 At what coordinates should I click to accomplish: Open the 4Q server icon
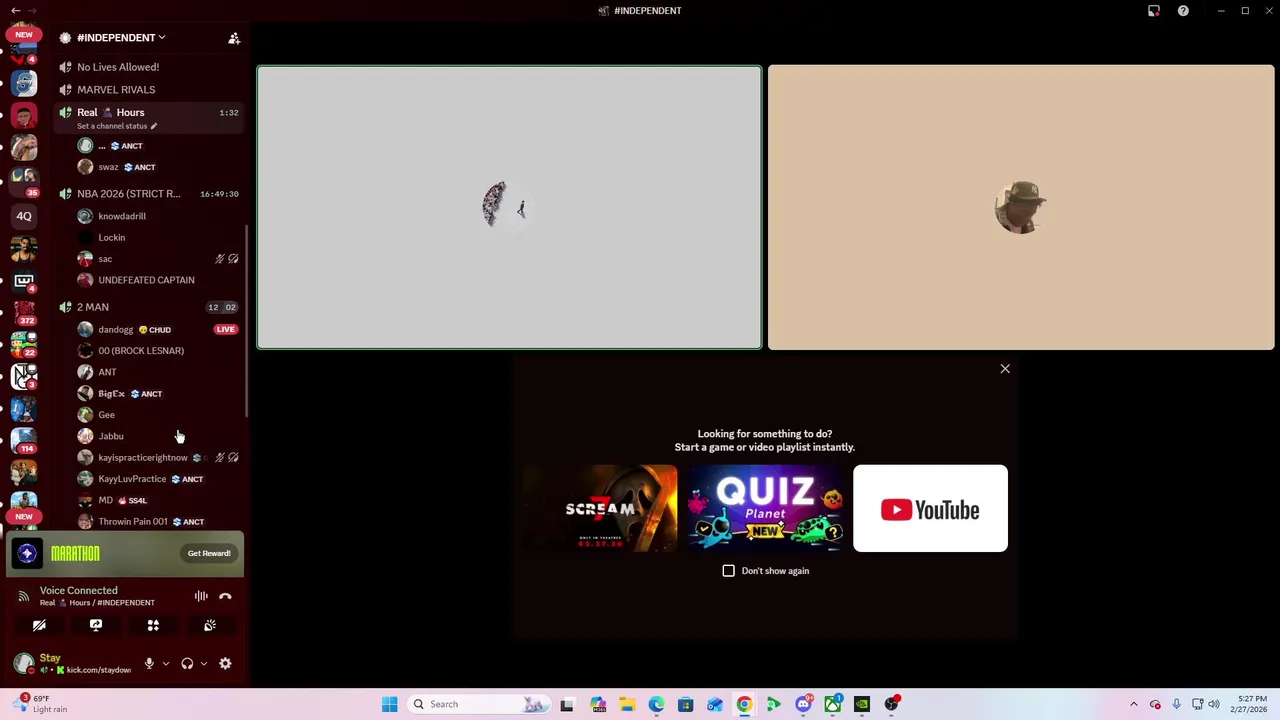[24, 216]
